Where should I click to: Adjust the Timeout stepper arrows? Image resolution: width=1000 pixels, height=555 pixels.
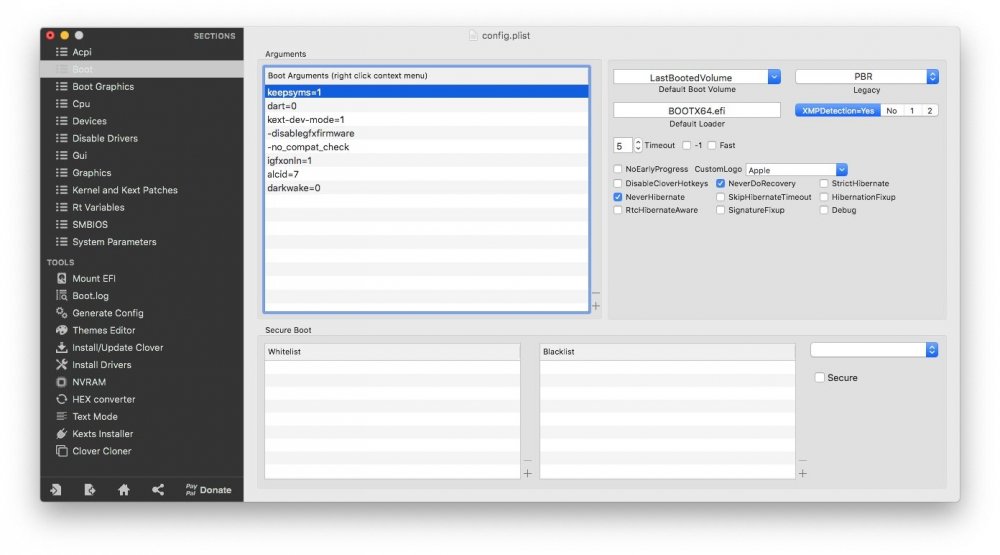[x=638, y=145]
